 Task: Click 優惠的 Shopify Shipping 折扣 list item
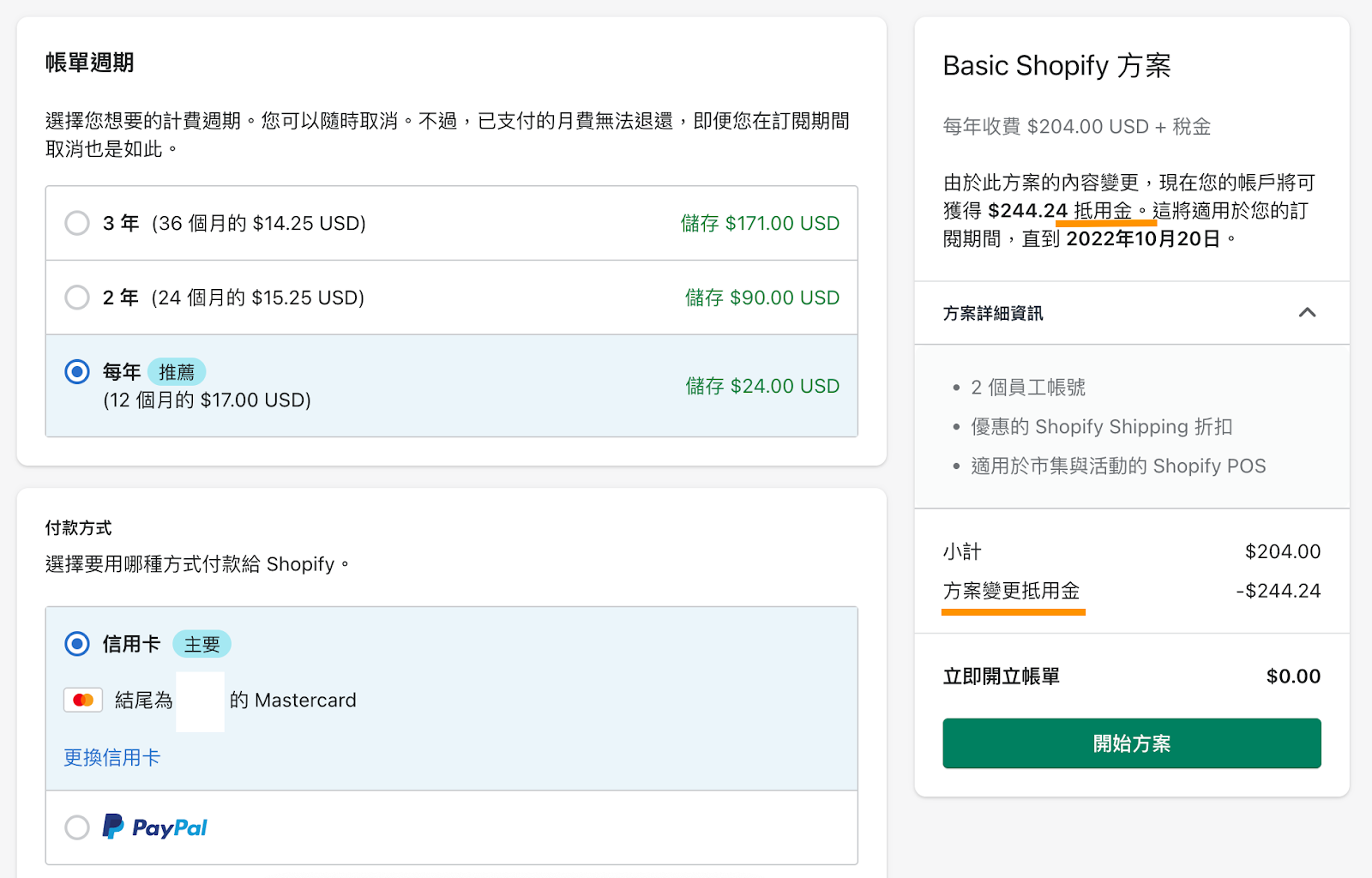(1102, 427)
